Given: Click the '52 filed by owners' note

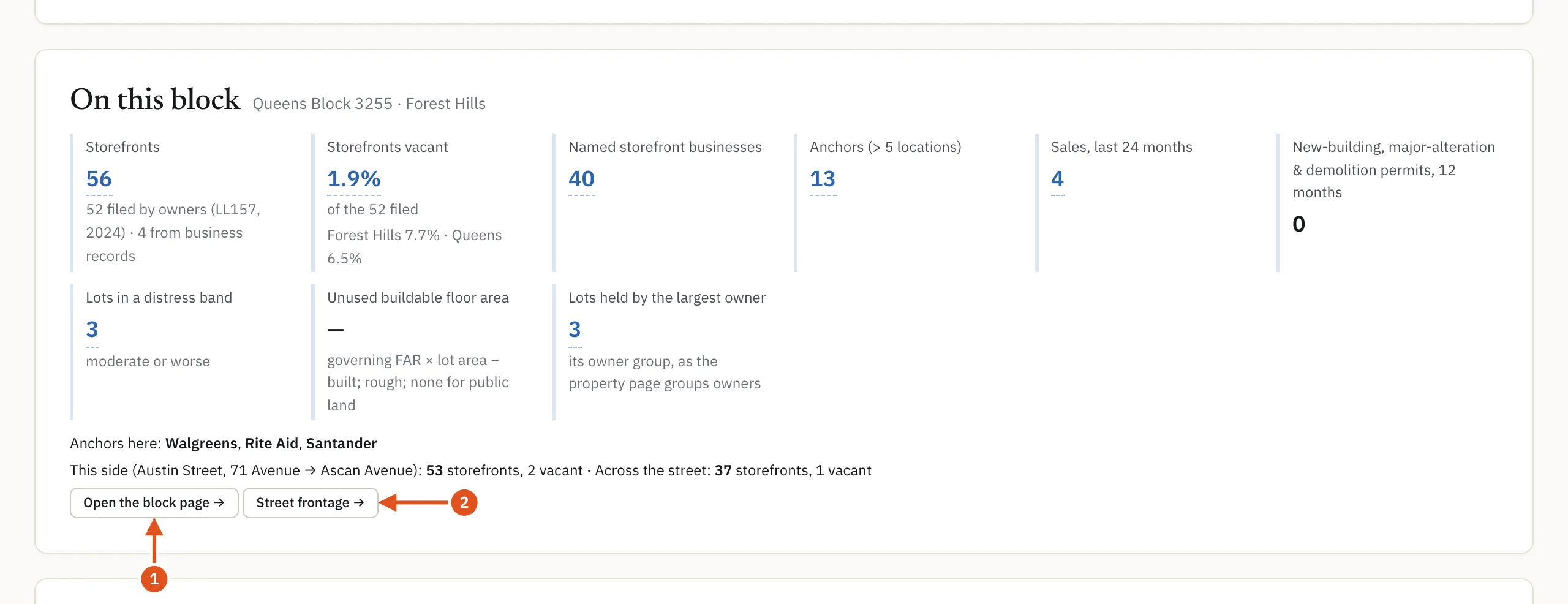Looking at the screenshot, I should click(x=173, y=233).
